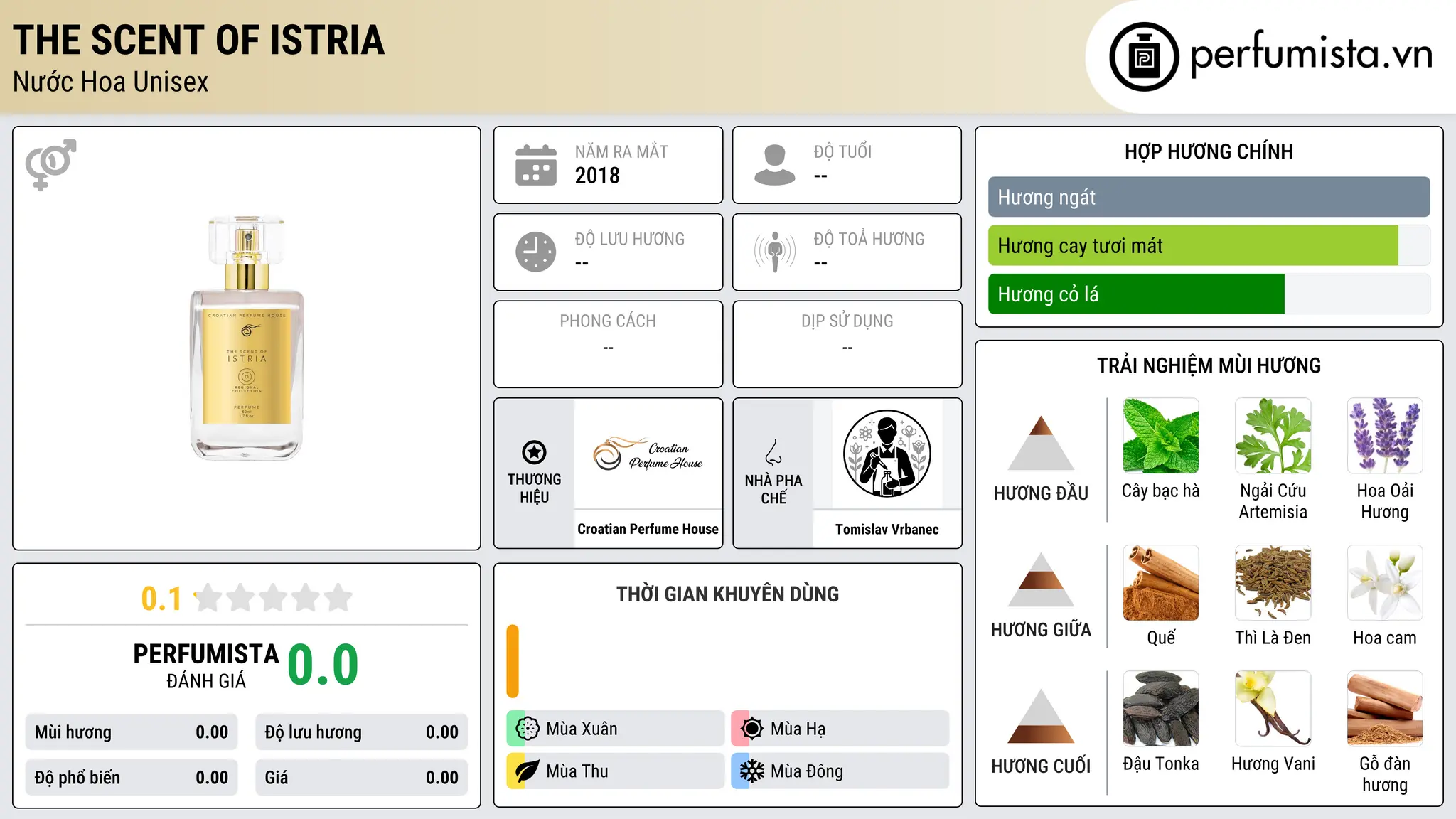
Task: Click the Thì Là Đen cumin note image
Action: [1273, 583]
